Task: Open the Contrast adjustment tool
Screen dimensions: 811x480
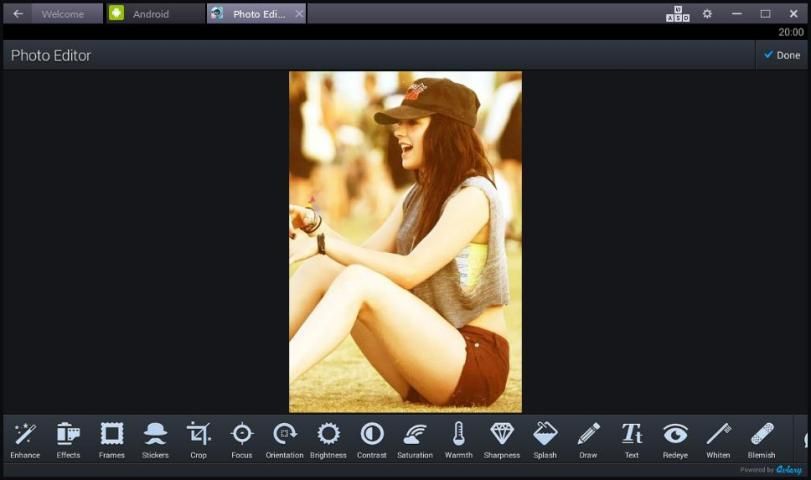Action: [372, 439]
